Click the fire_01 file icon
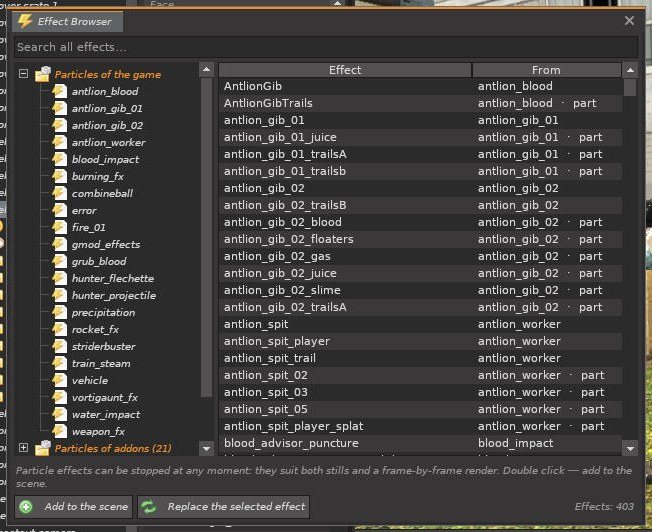The height and width of the screenshot is (532, 652). pyautogui.click(x=59, y=228)
